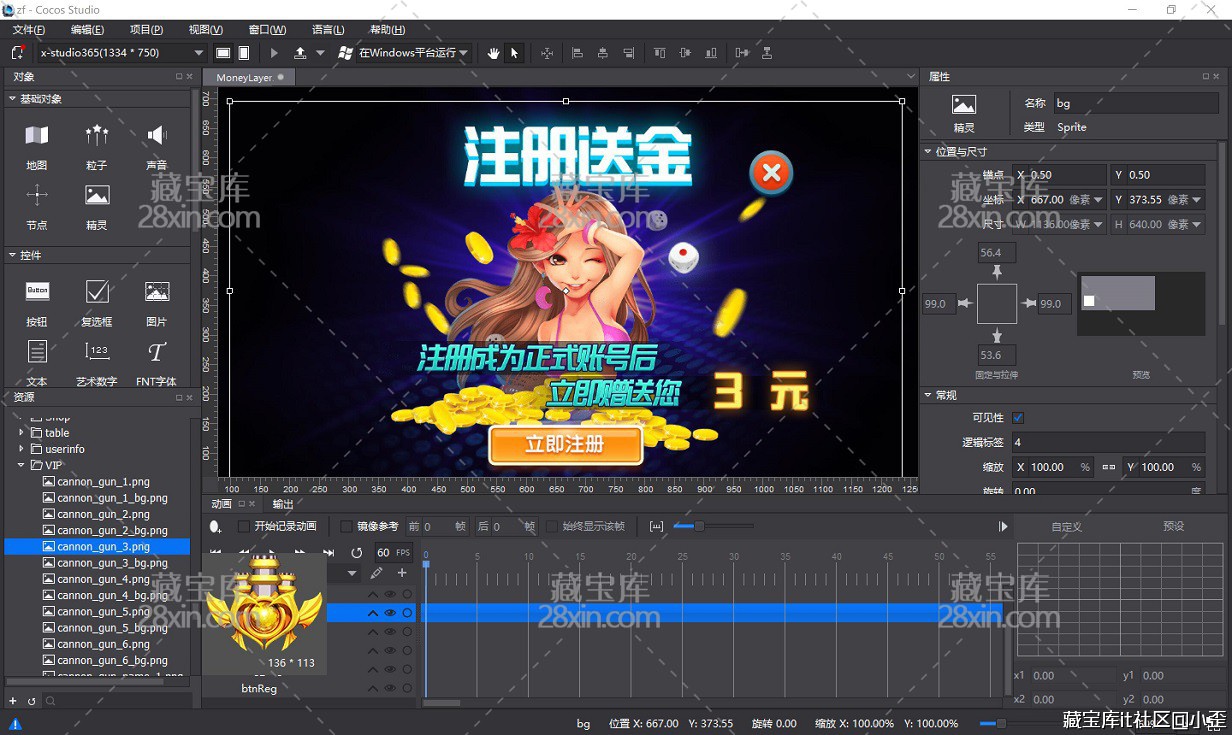Viewport: 1232px width, 735px height.
Task: Select the FNT字体 font widget icon
Action: click(157, 352)
